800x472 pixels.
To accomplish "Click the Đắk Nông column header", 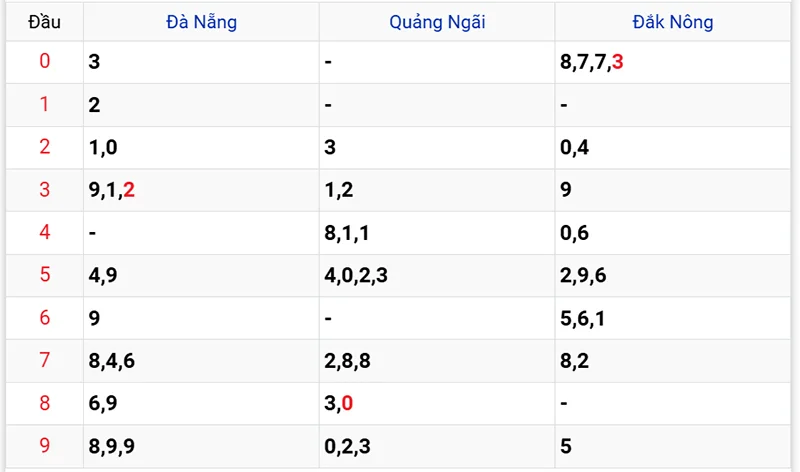I will (x=672, y=21).
